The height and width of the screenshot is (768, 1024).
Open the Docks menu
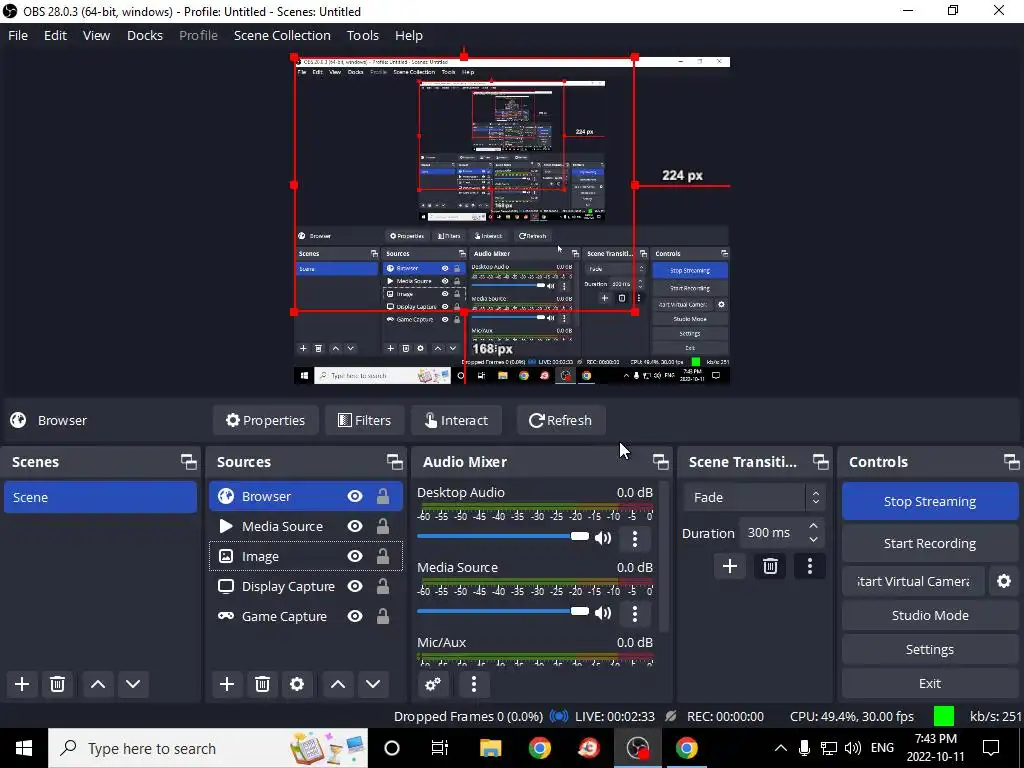(144, 35)
